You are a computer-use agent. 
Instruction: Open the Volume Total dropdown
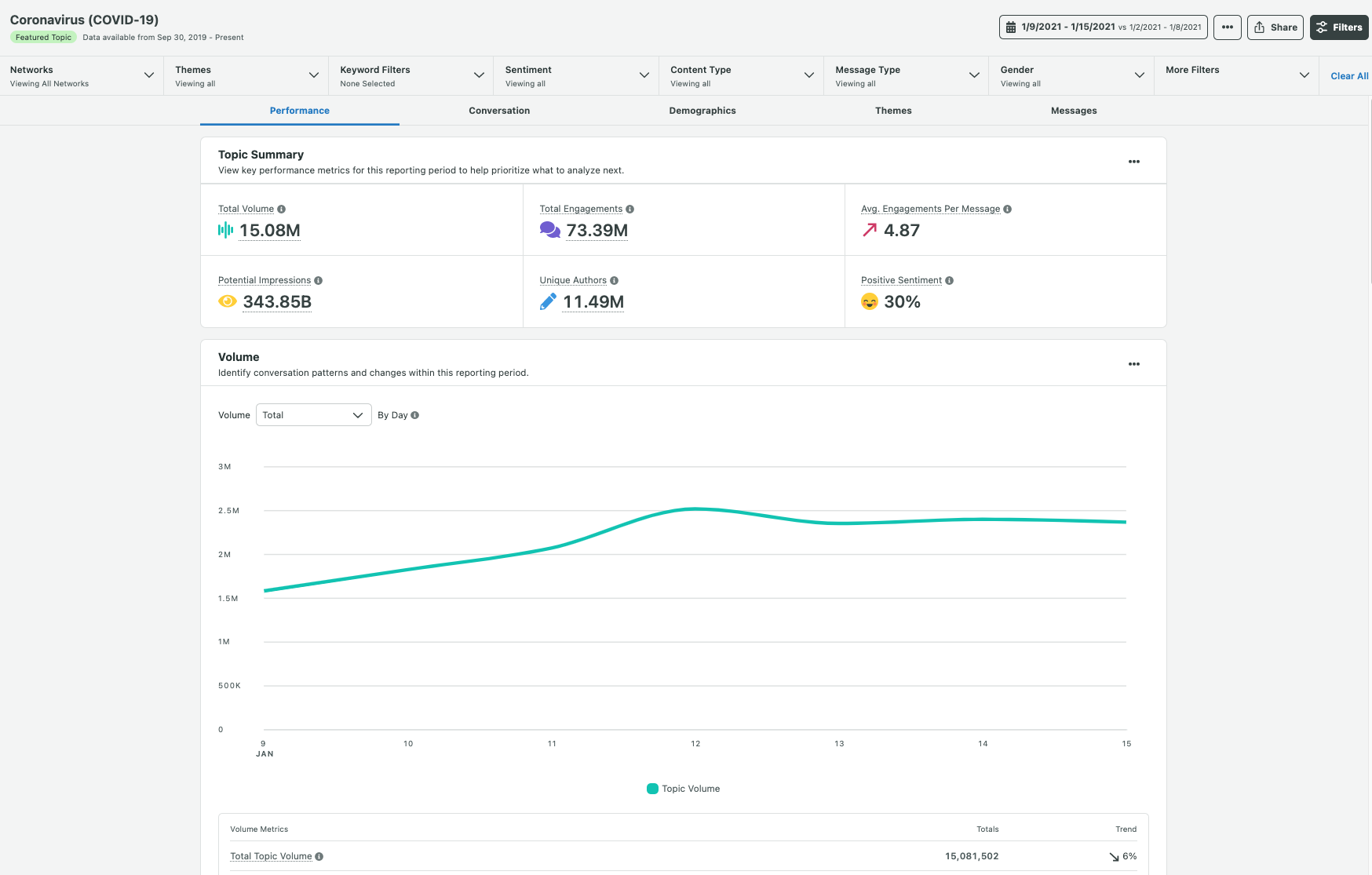click(313, 414)
